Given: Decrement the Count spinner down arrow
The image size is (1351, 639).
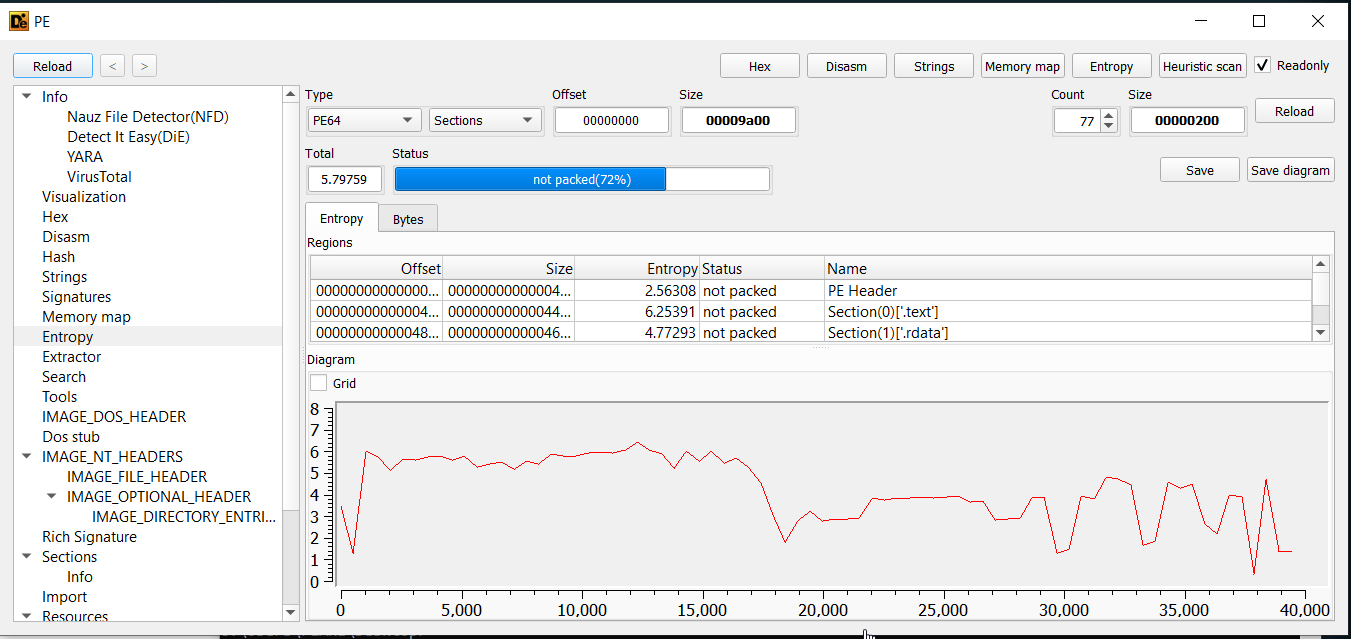Looking at the screenshot, I should [x=1108, y=126].
